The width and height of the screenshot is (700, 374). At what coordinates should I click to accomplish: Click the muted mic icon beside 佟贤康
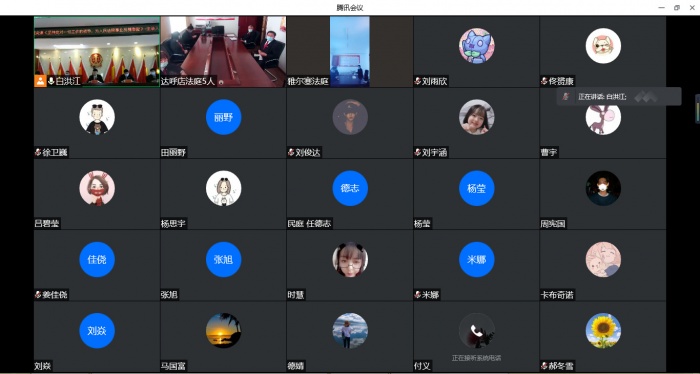coord(544,81)
